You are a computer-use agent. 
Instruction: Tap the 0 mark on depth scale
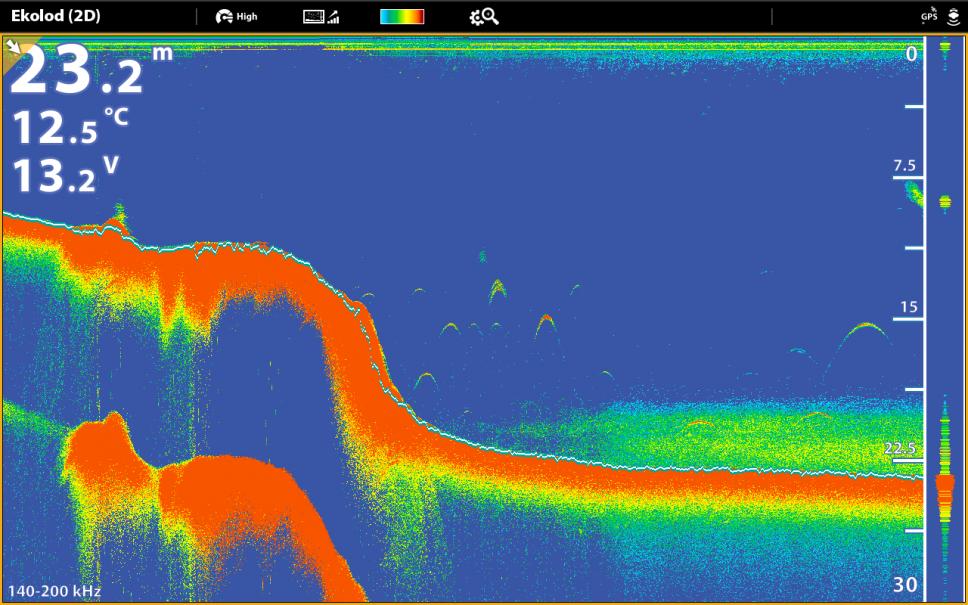910,54
